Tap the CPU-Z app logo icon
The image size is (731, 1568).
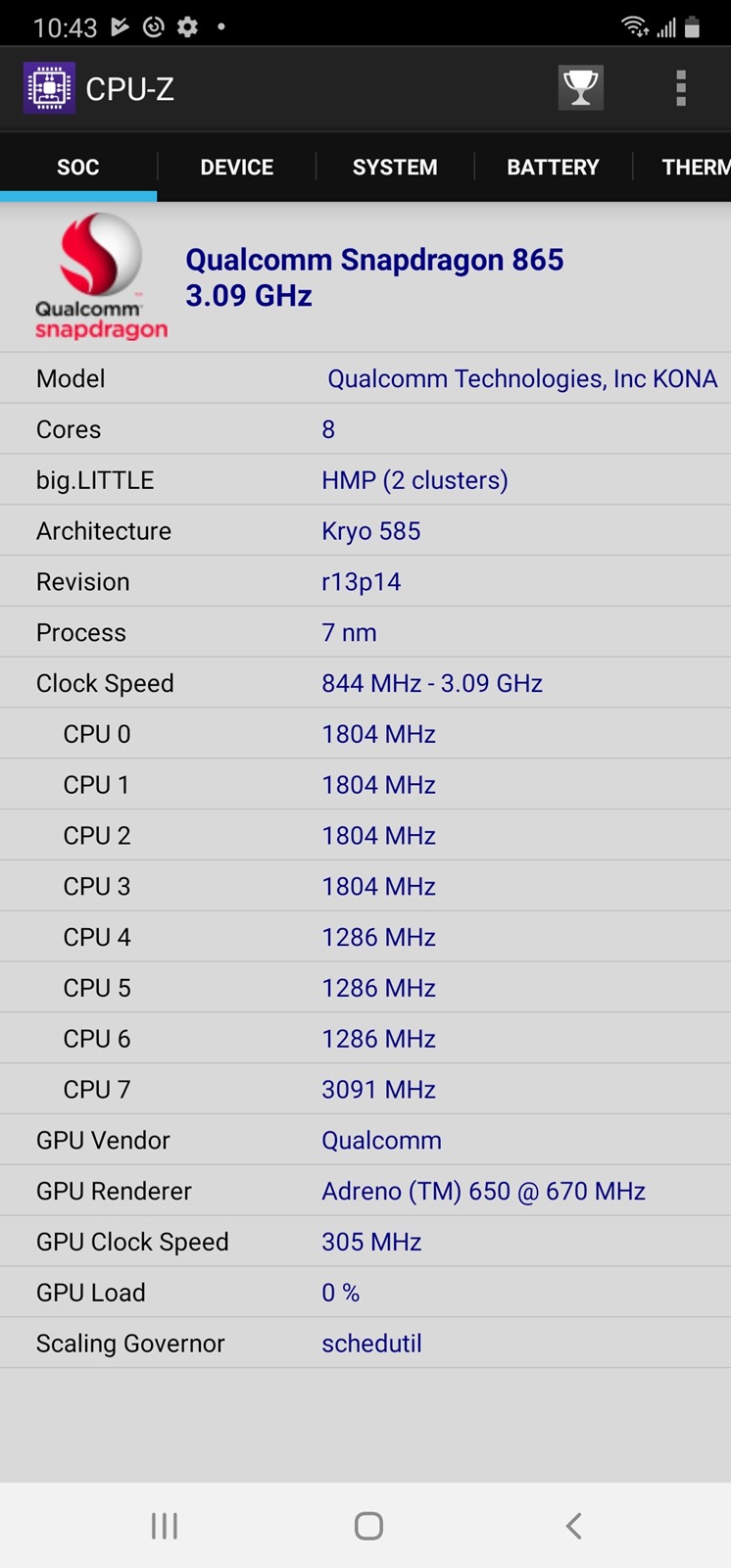(x=50, y=88)
